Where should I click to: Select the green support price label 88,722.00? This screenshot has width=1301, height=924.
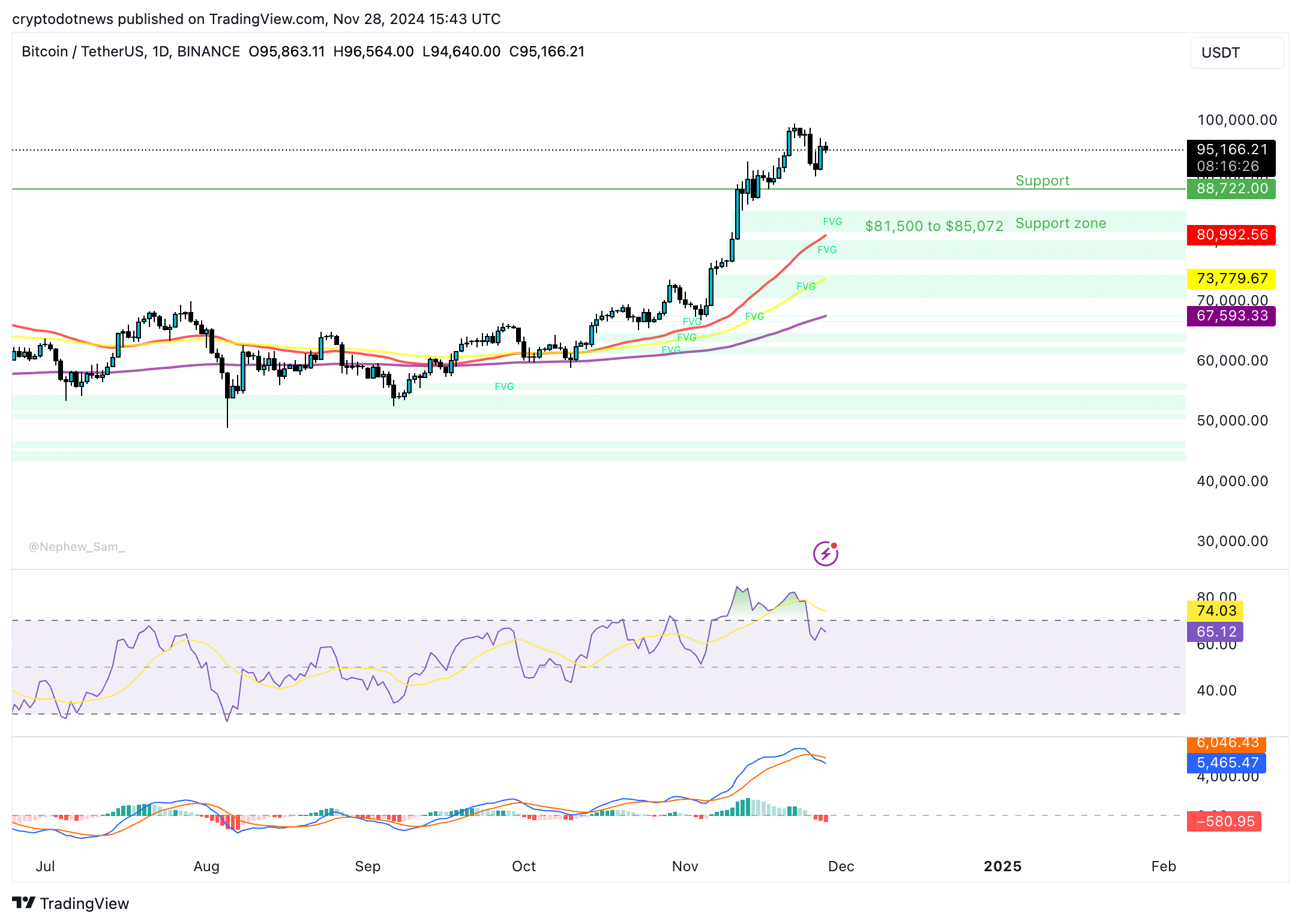pyautogui.click(x=1231, y=188)
